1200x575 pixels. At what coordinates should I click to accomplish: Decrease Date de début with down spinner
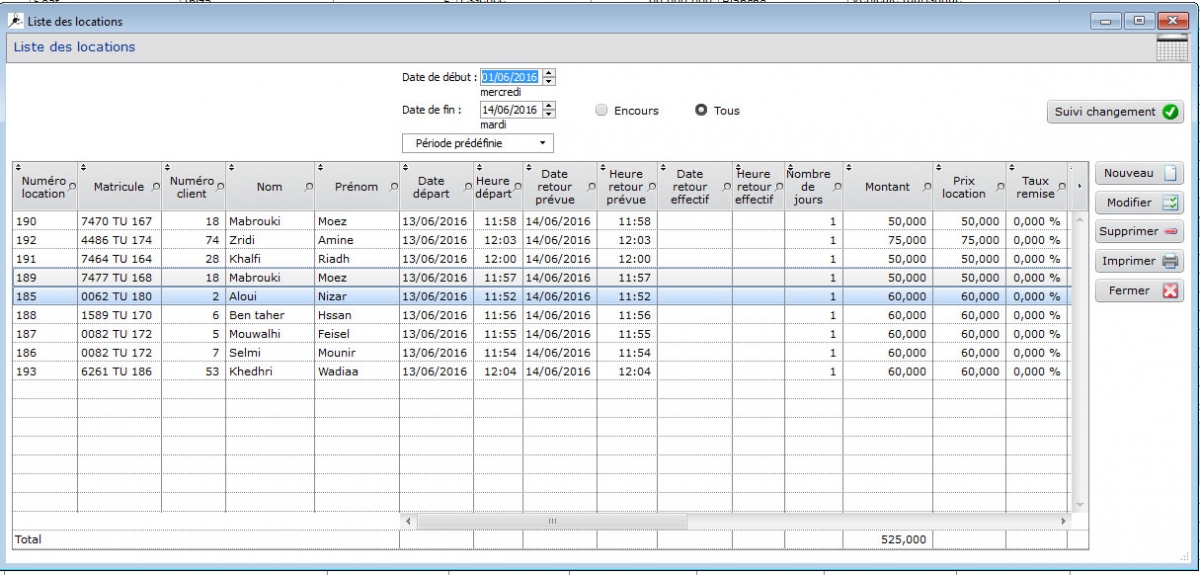[548, 81]
